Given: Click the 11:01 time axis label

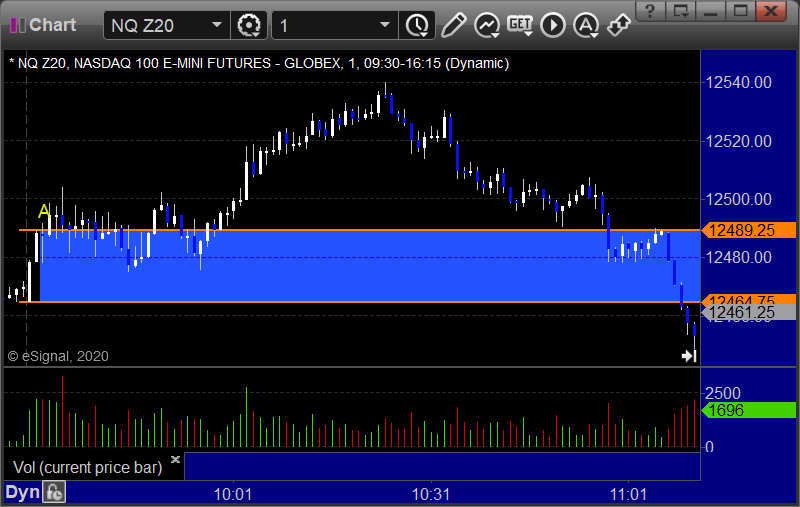Looking at the screenshot, I should [x=628, y=494].
